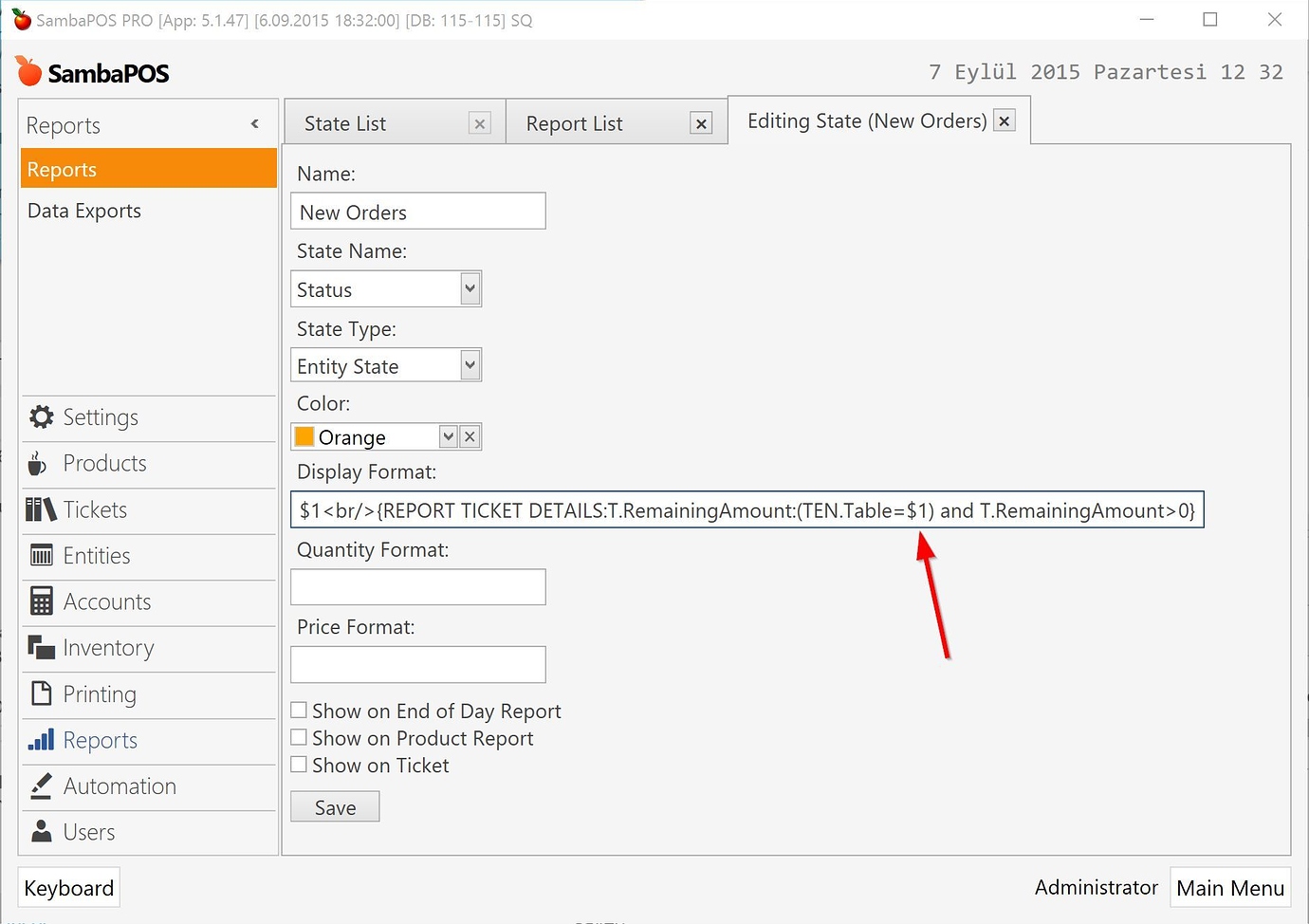Screen dimensions: 1309x924
Task: Open the Accounts section
Action: [106, 601]
